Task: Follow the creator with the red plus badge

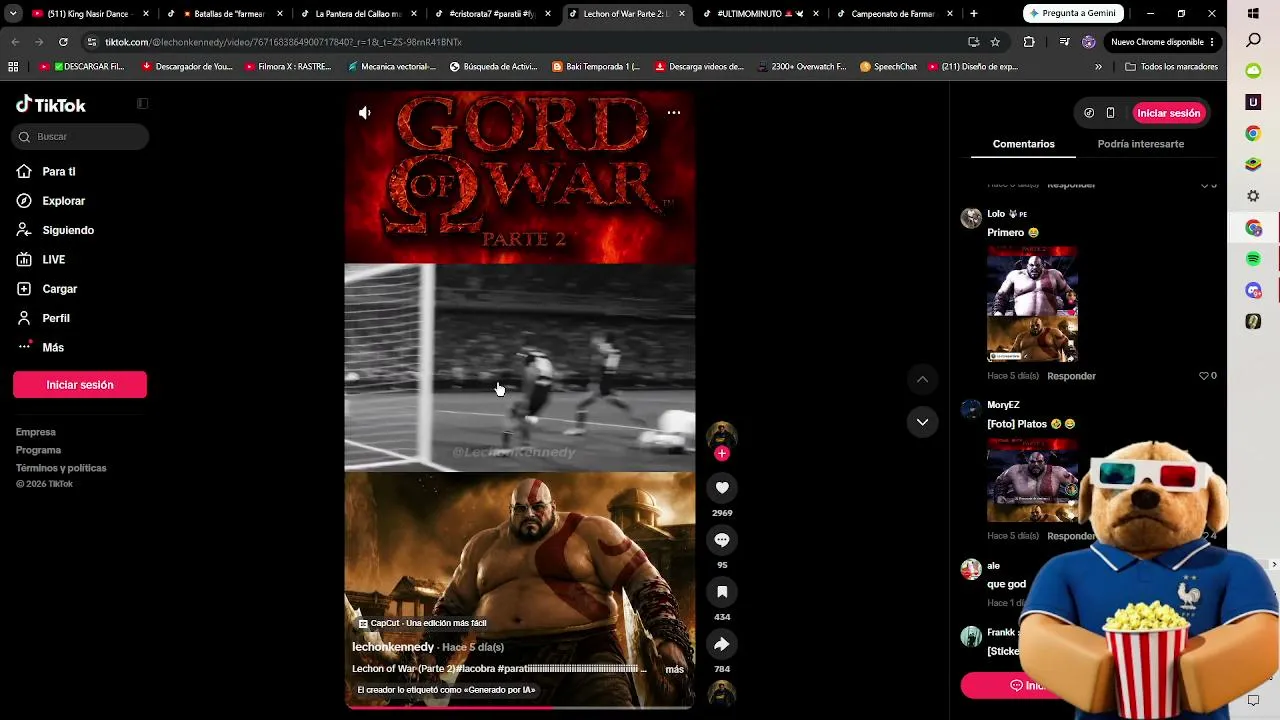Action: point(722,453)
